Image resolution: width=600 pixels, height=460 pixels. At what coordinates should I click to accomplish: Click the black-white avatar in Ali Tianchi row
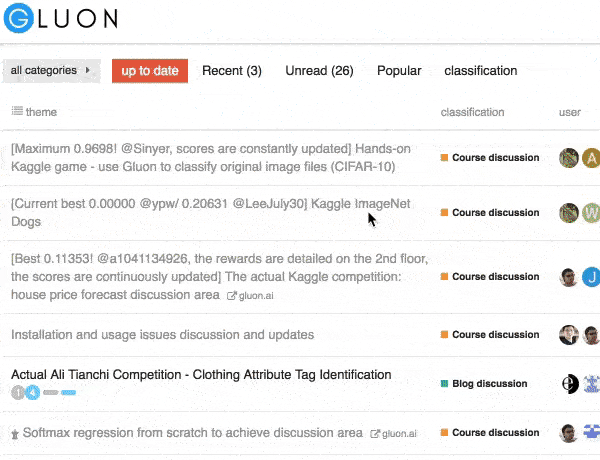[569, 383]
